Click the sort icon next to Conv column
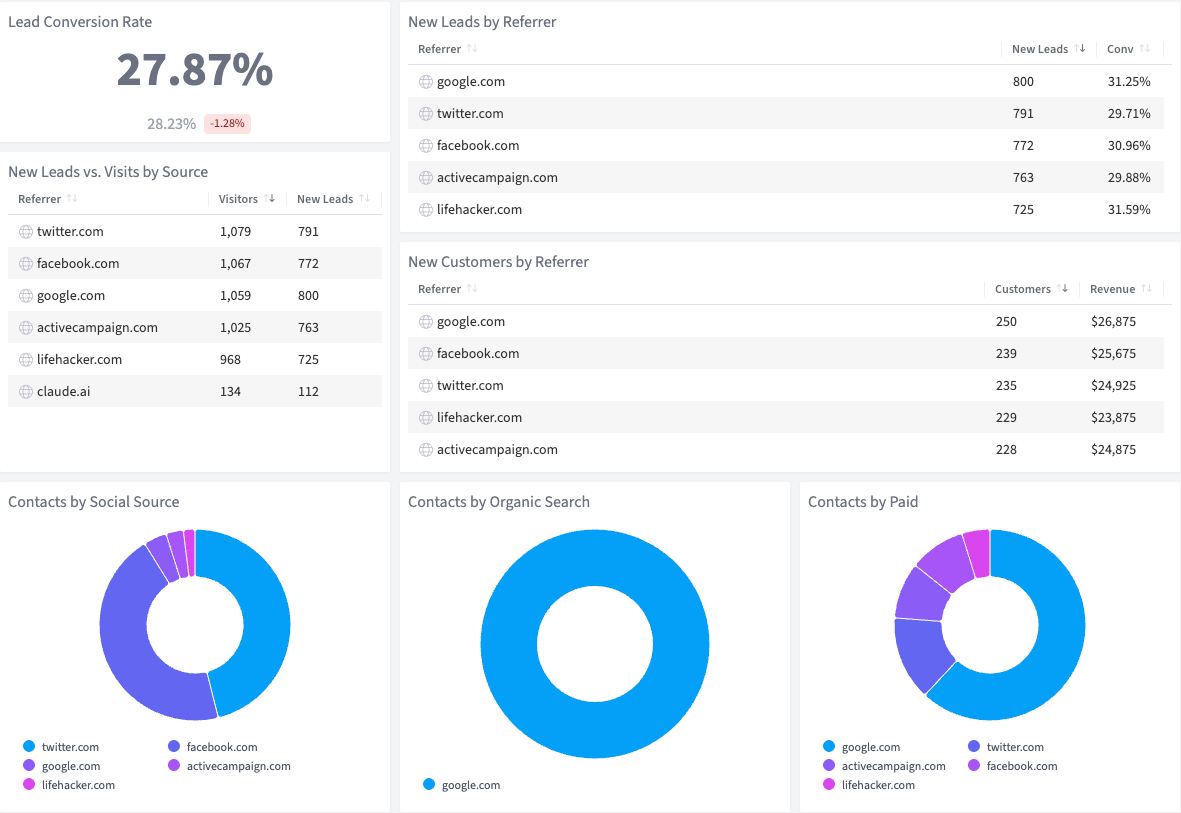Screen dimensions: 1181x813 [1145, 49]
